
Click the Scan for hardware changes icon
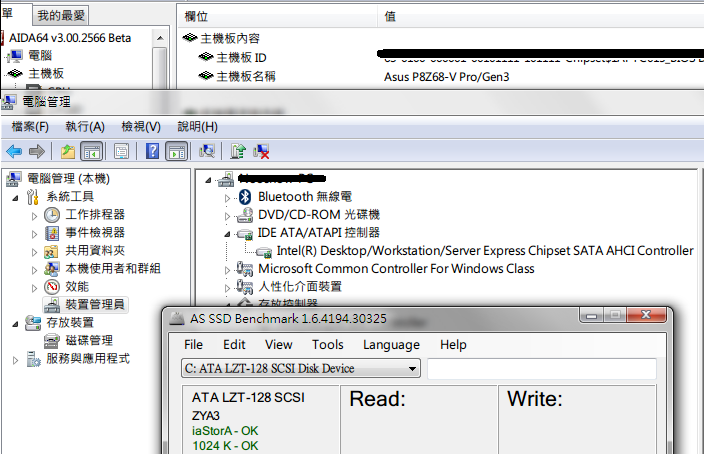(x=207, y=151)
